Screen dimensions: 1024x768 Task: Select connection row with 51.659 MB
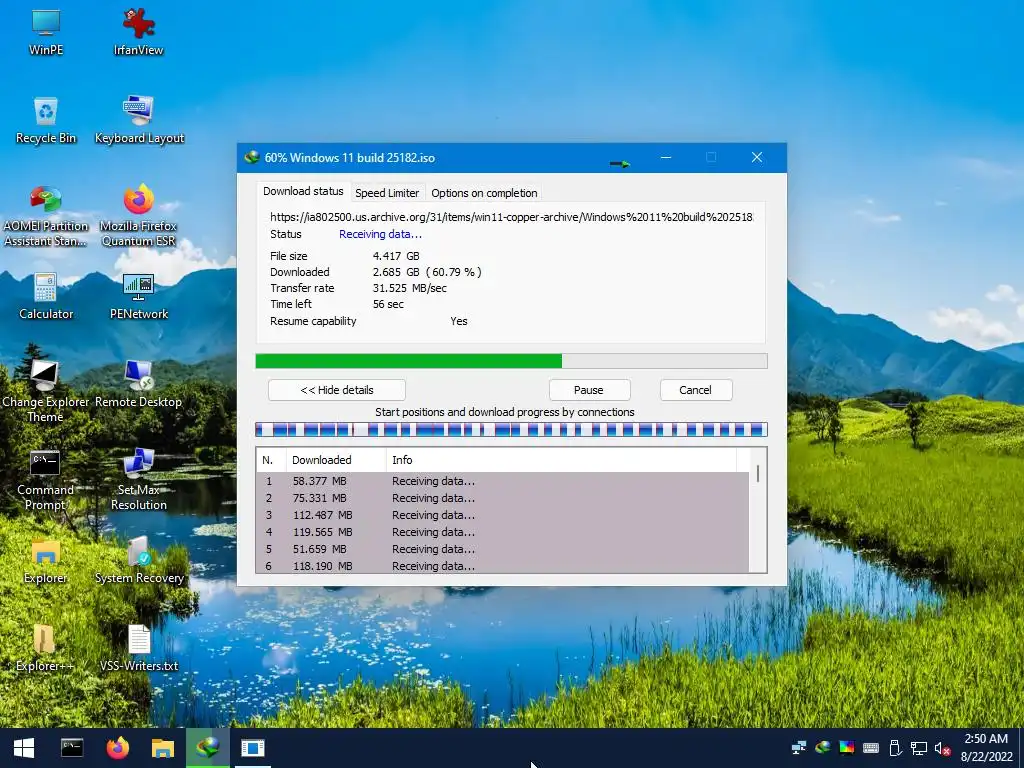[503, 549]
